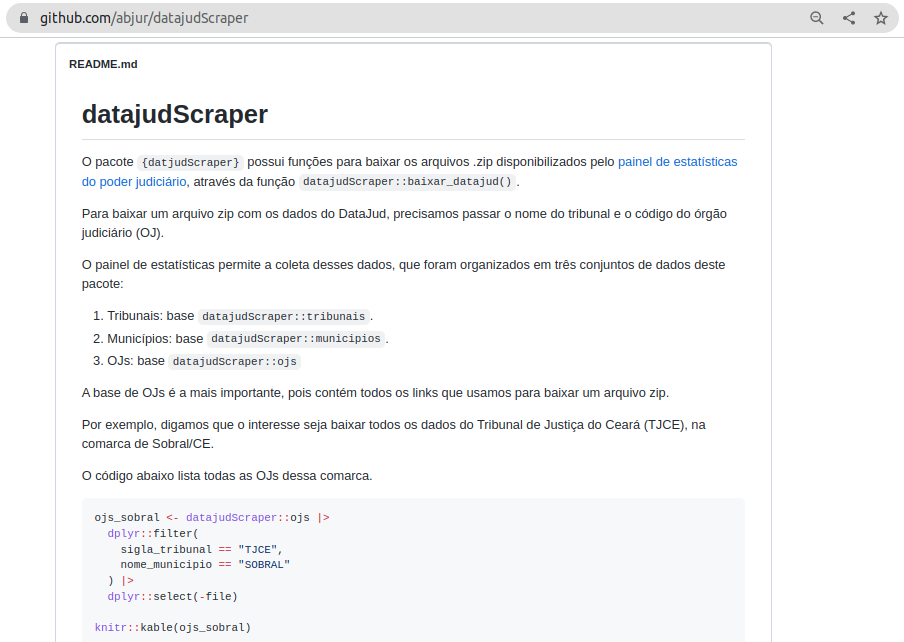Click the share icon in address bar
This screenshot has width=904, height=642.
[849, 18]
